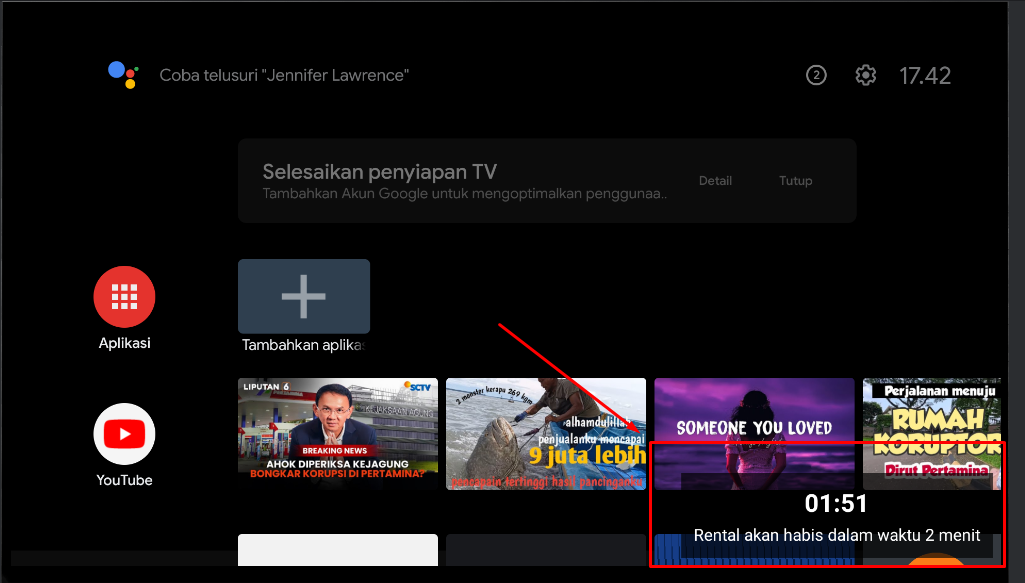Click Detail on the TV setup banner
The width and height of the screenshot is (1025, 583).
716,181
